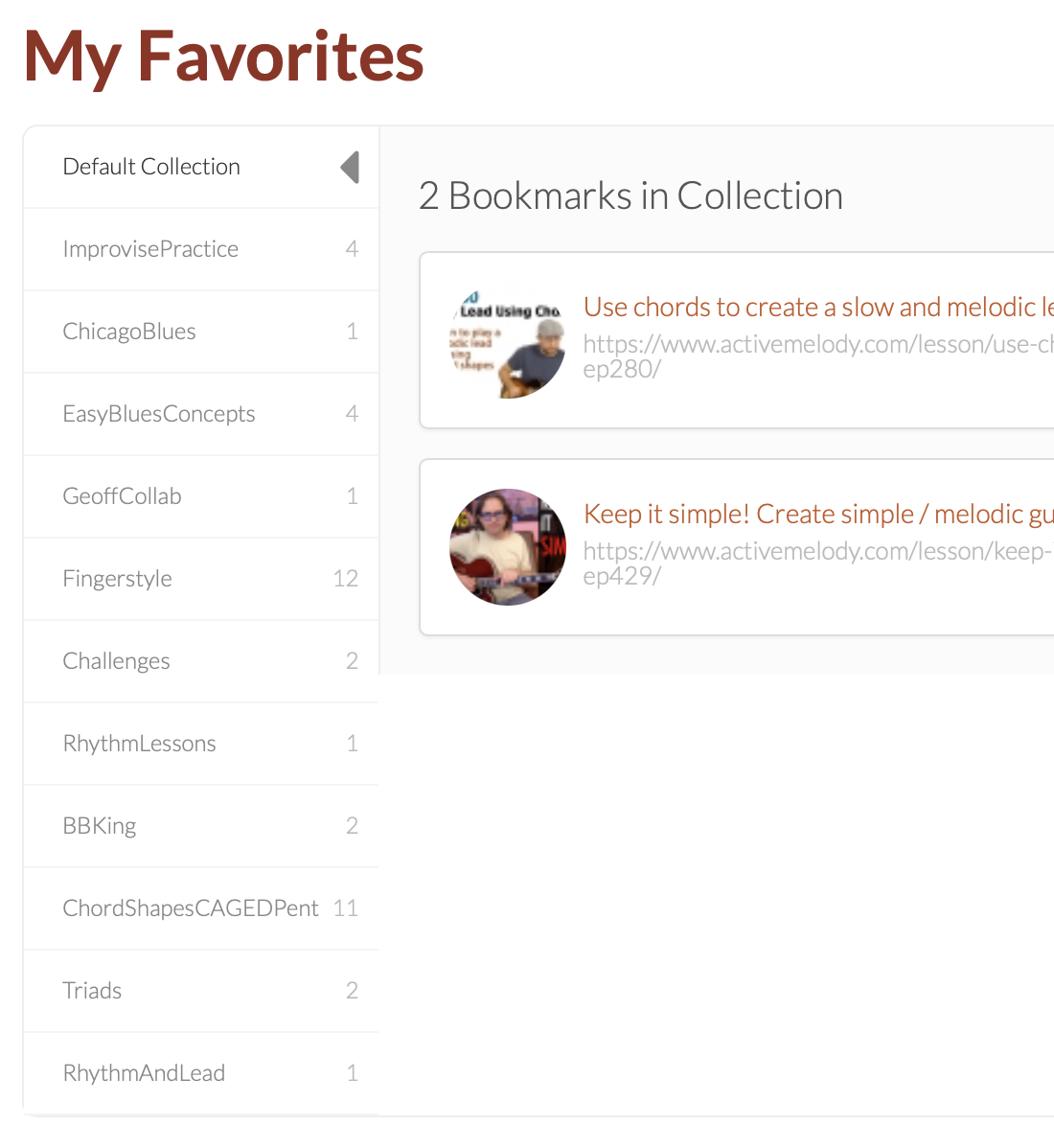Click the ep280 lesson URL text
Image resolution: width=1054 pixels, height=1148 pixels.
pos(818,356)
